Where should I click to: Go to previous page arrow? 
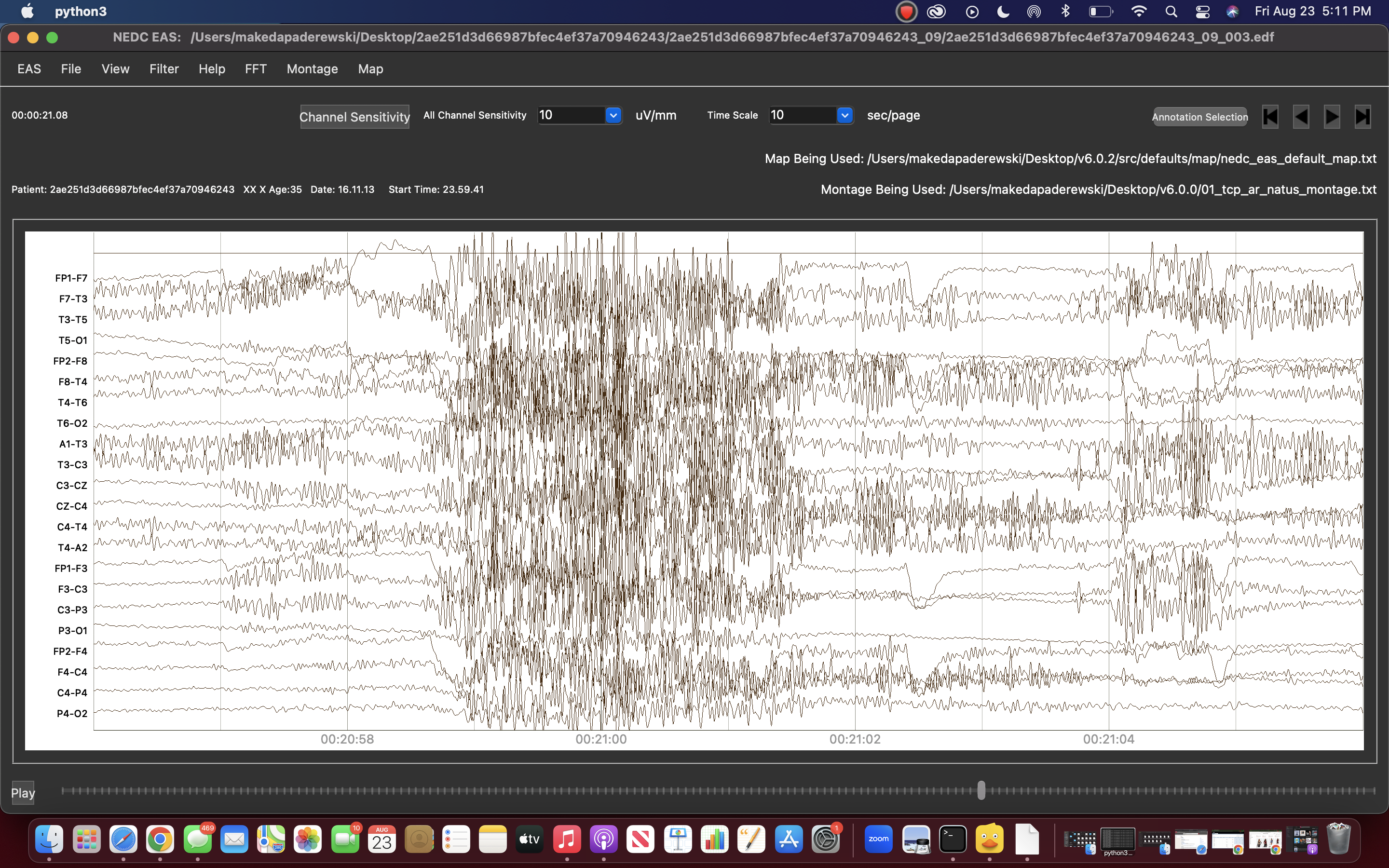tap(1301, 117)
